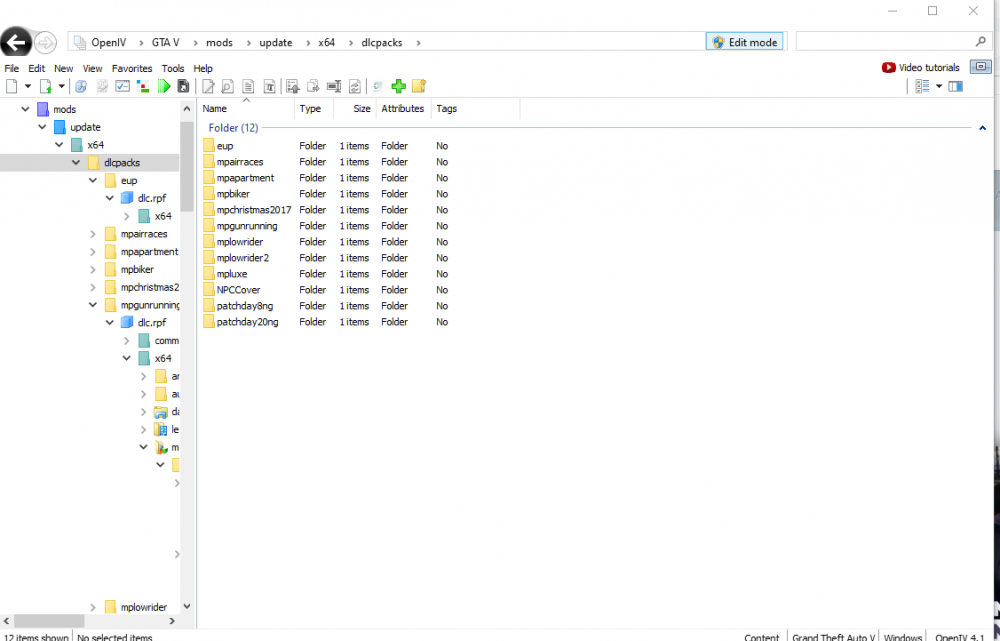Click the import file toolbar icon

45,86
